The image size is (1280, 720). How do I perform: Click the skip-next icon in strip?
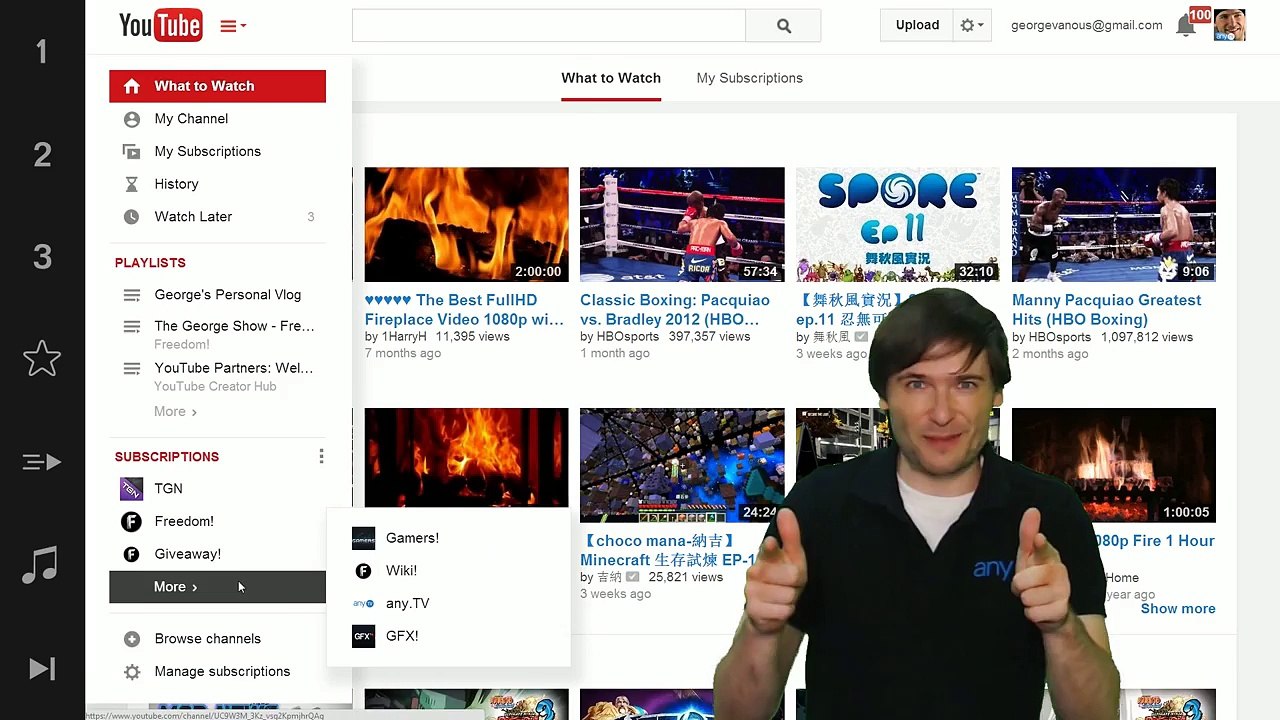pyautogui.click(x=42, y=669)
